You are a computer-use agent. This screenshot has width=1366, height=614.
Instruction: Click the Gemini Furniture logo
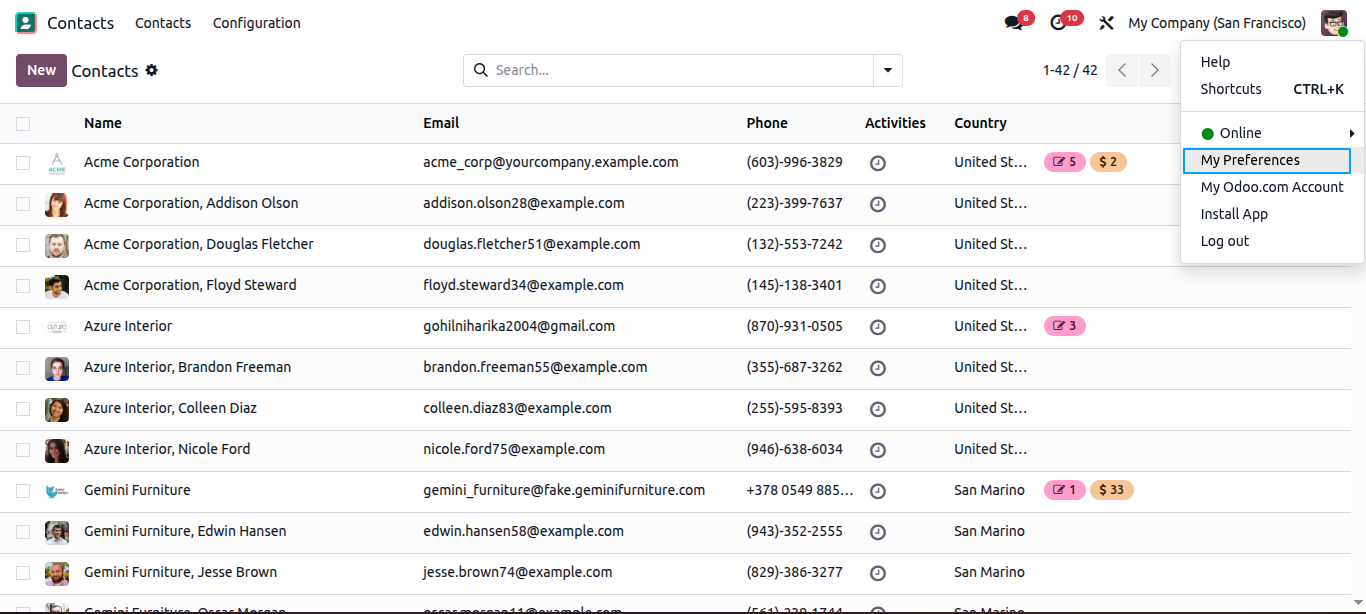point(57,491)
